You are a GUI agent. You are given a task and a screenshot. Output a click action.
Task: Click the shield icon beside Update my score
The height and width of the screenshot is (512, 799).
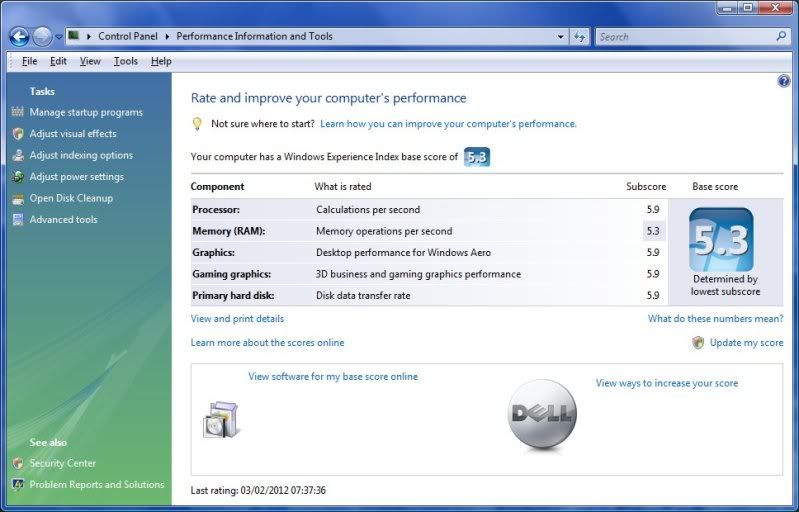(698, 343)
